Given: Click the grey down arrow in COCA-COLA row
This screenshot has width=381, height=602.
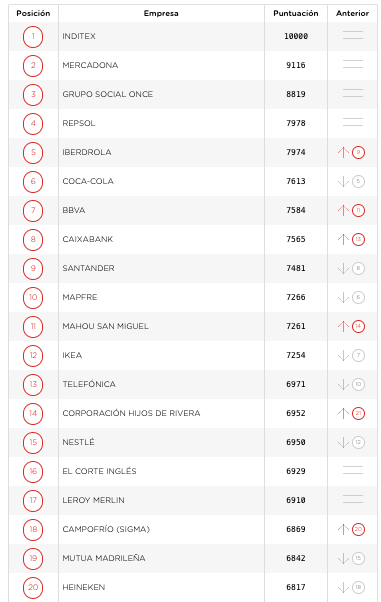Looking at the screenshot, I should pos(343,182).
